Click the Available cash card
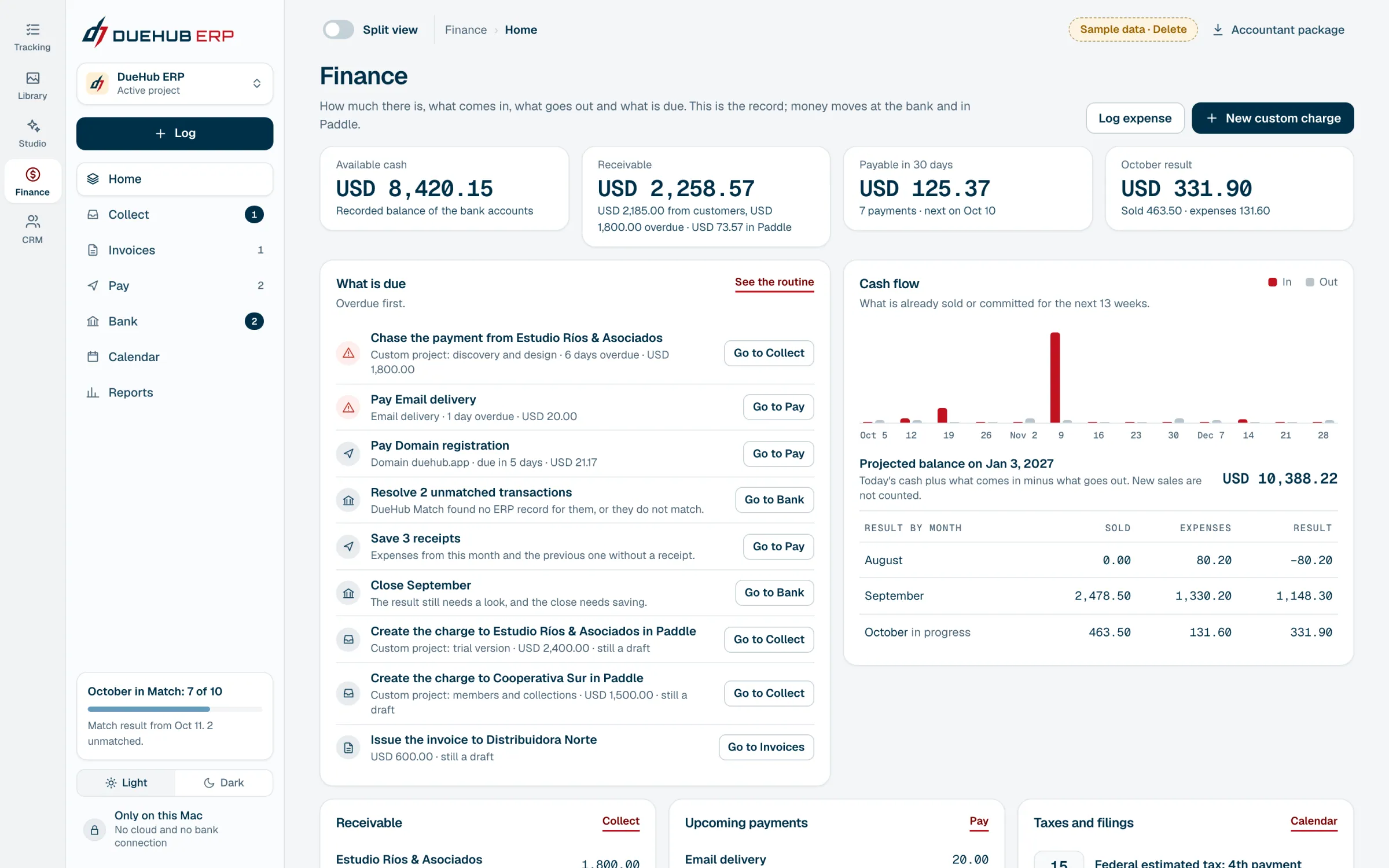Viewport: 1389px width, 868px height. pos(444,189)
